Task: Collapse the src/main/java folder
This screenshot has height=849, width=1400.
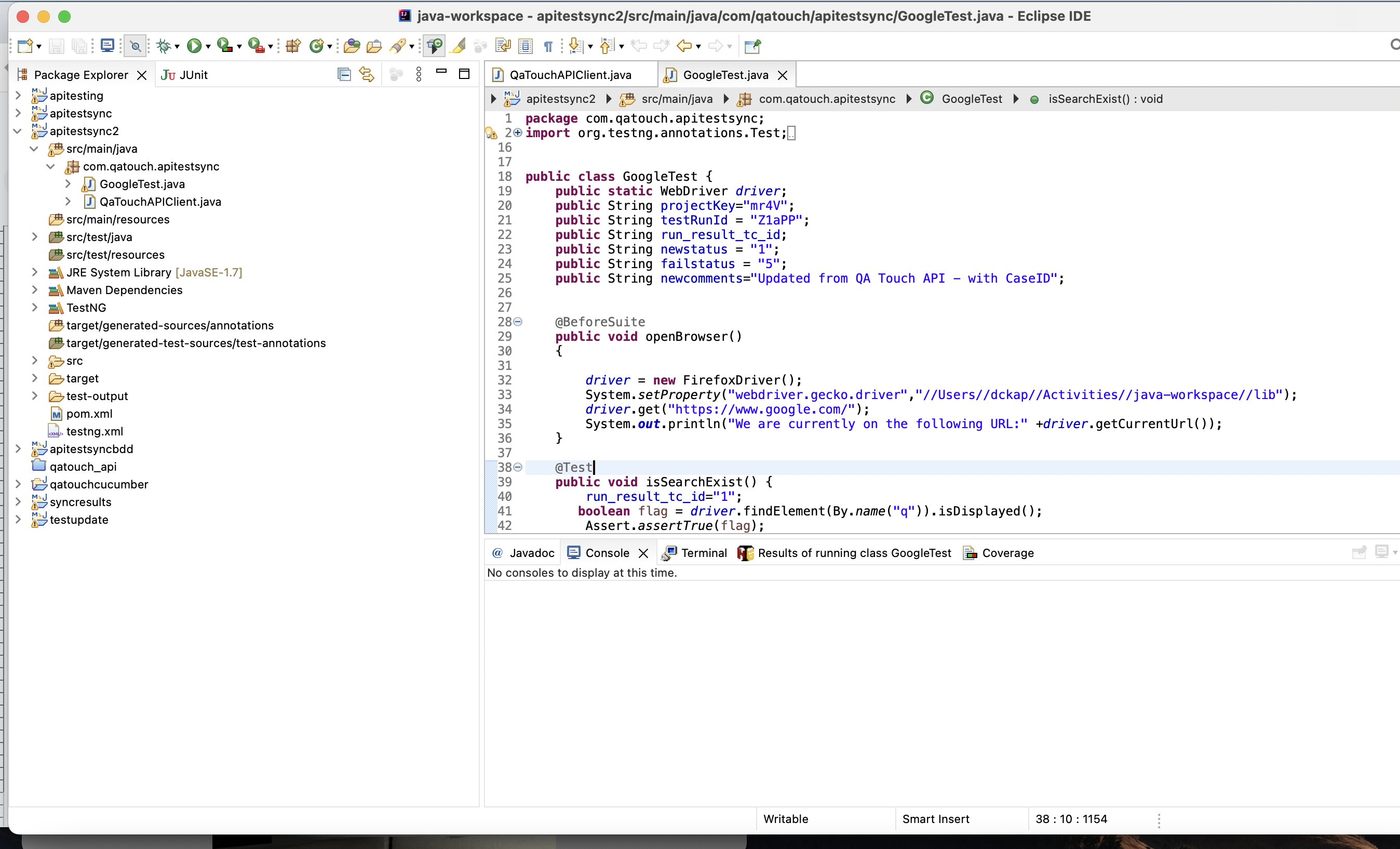Action: point(34,149)
